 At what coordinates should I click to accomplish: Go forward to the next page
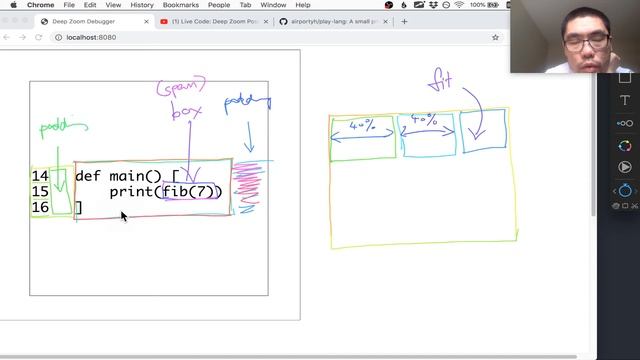tap(22, 37)
